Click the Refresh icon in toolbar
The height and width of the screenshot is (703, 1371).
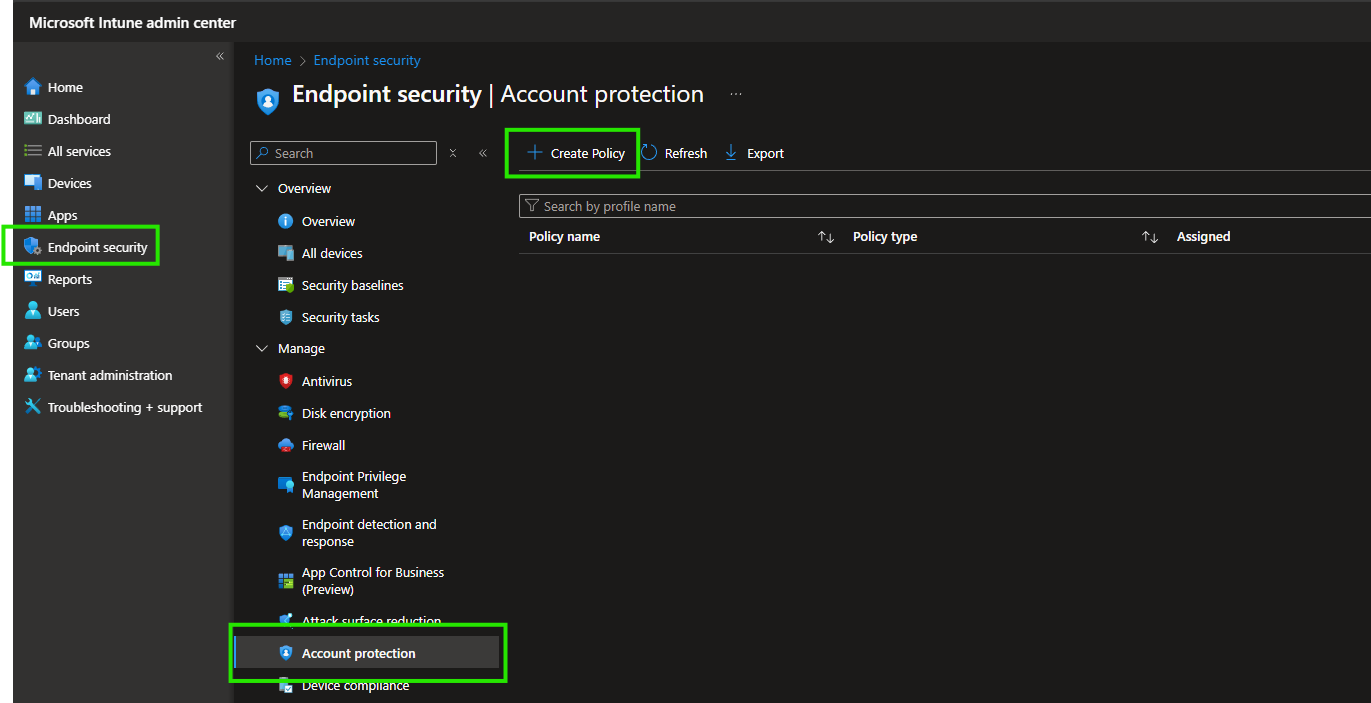click(650, 153)
